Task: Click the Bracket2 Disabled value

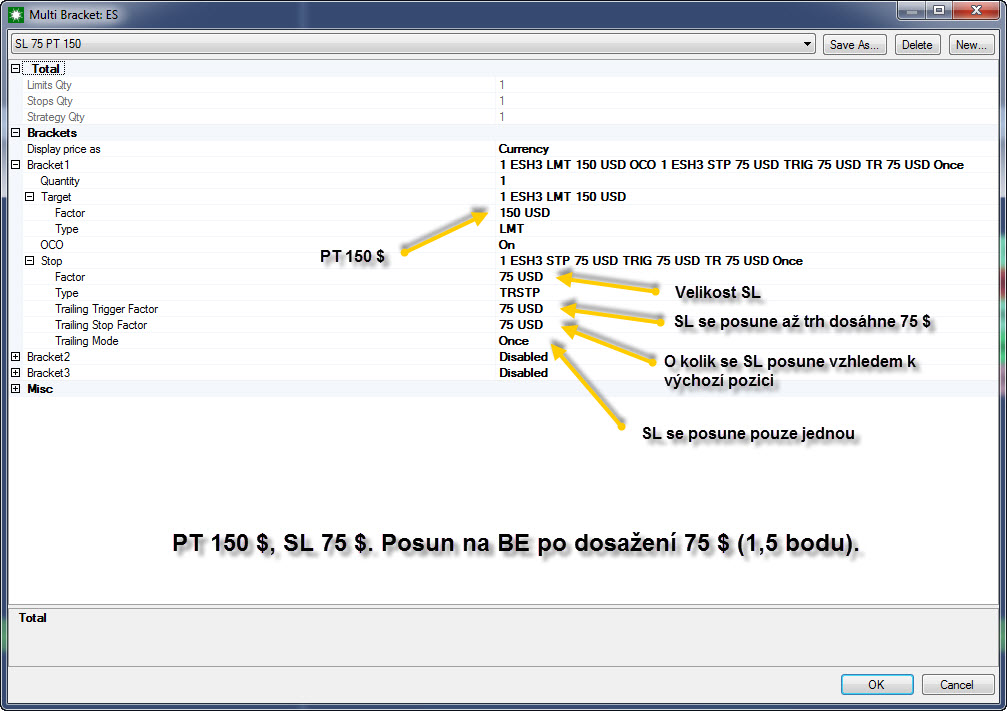Action: (523, 356)
